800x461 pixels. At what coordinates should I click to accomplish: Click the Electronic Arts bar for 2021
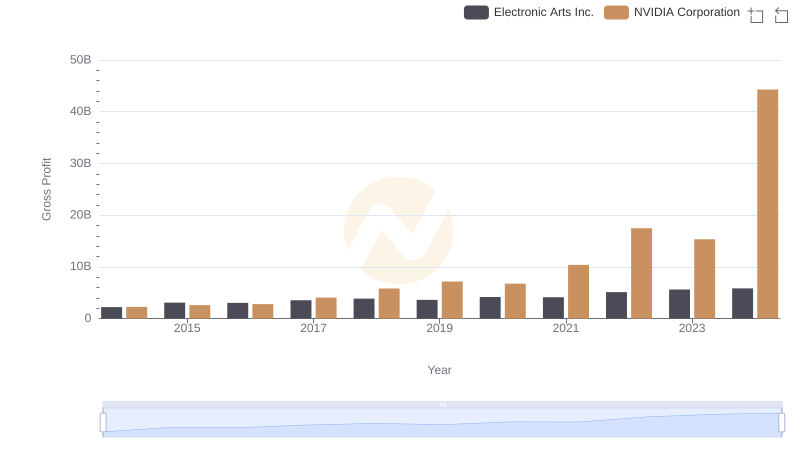[553, 308]
